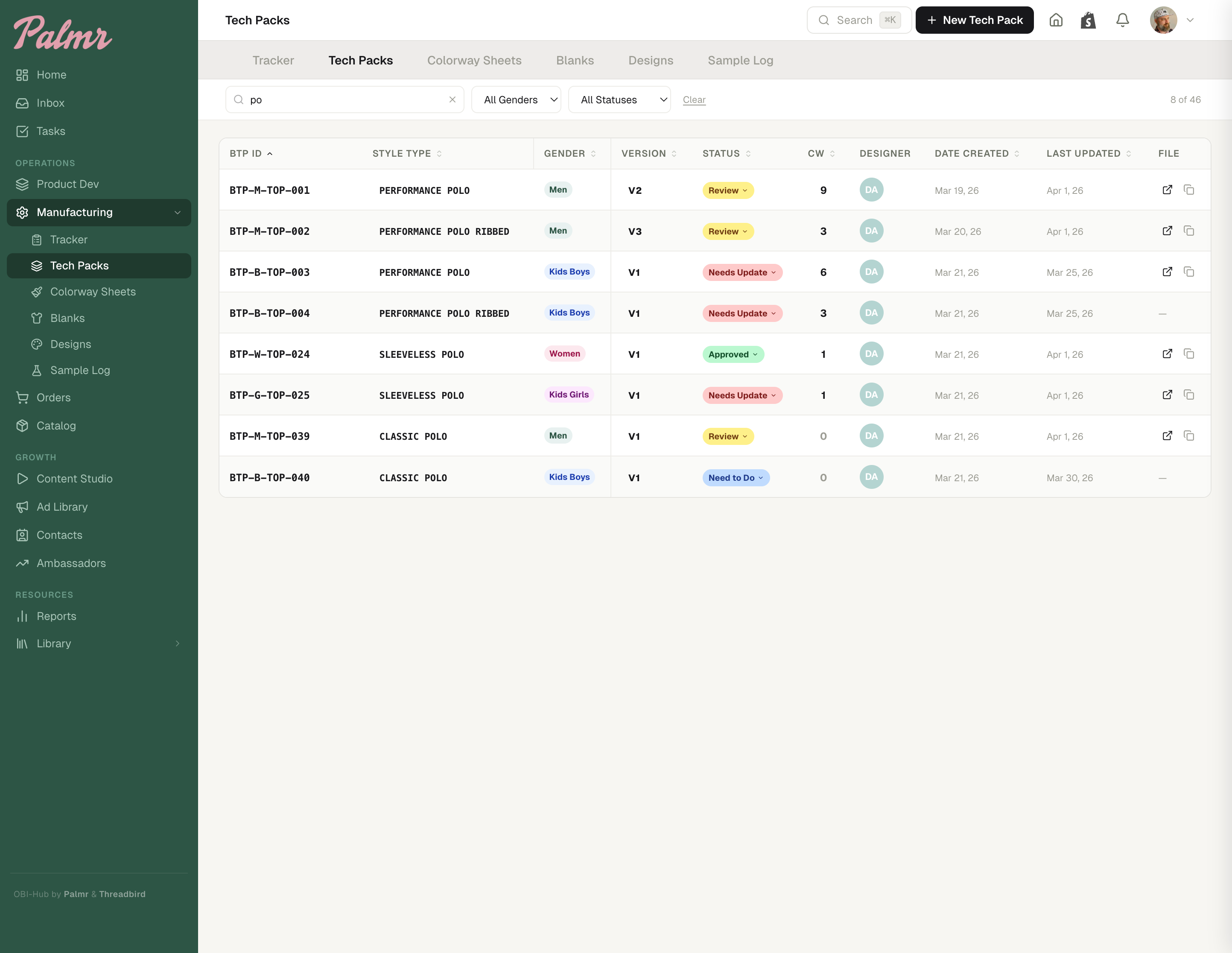Click the Clear filters link
1232x953 pixels.
[694, 100]
